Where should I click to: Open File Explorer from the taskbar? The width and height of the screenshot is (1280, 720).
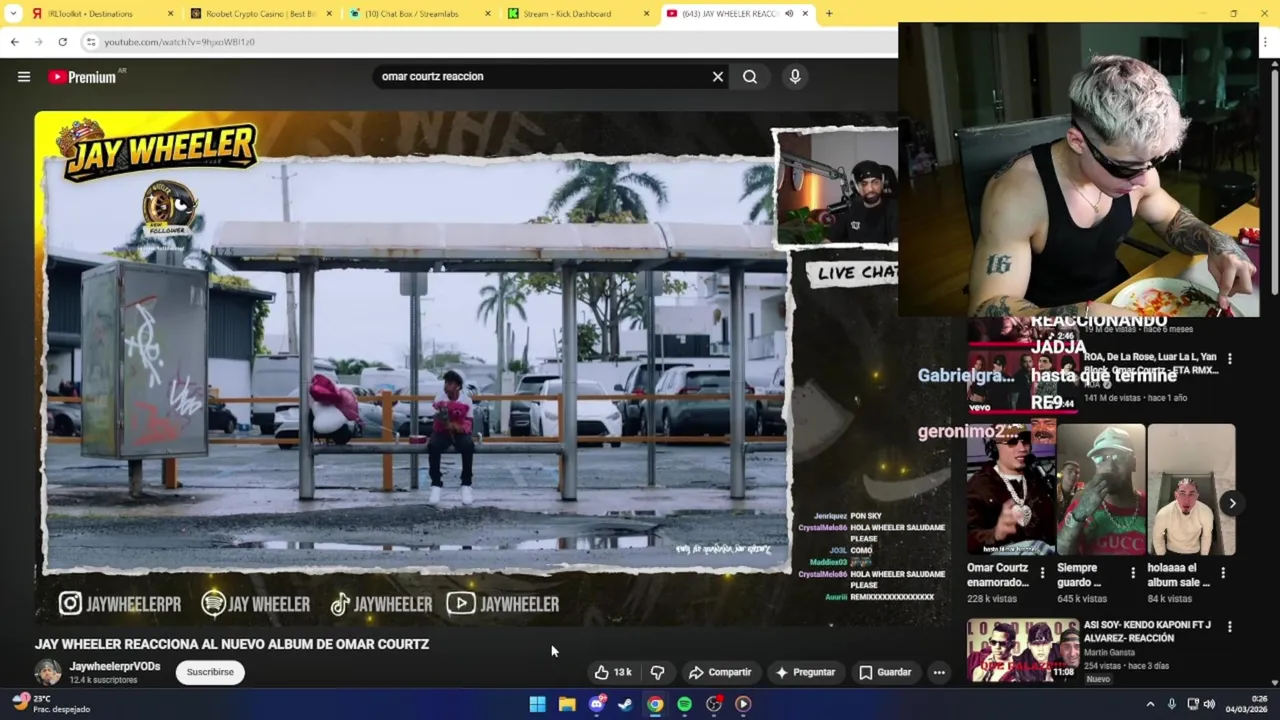(567, 704)
